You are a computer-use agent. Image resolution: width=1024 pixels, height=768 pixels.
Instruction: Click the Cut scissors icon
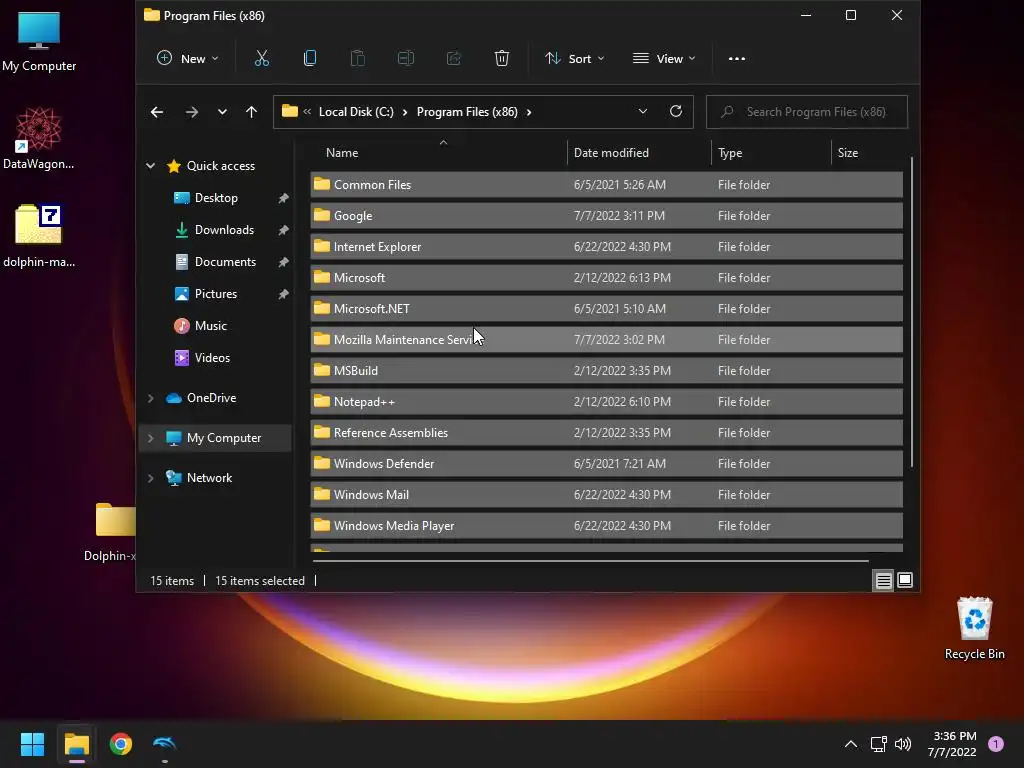click(261, 59)
